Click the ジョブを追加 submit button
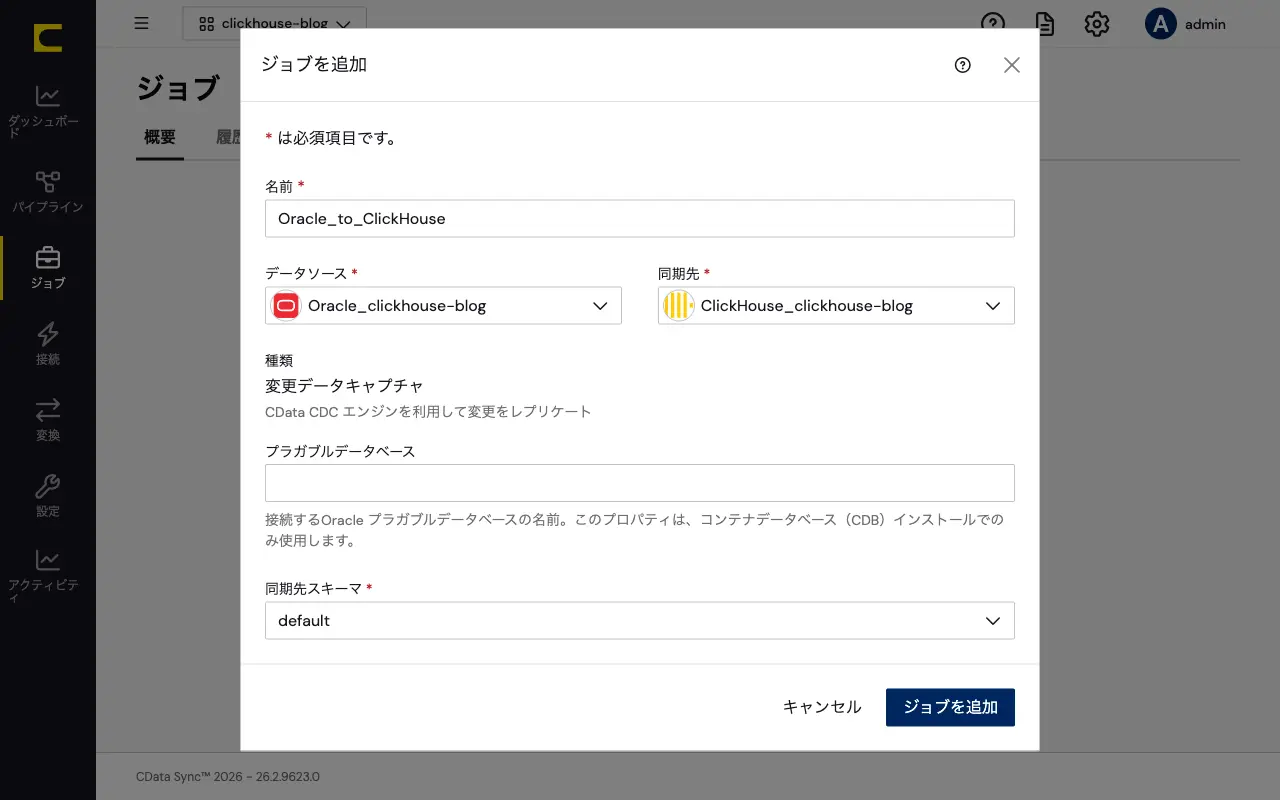Screen dimensions: 1280x800 (x=950, y=707)
